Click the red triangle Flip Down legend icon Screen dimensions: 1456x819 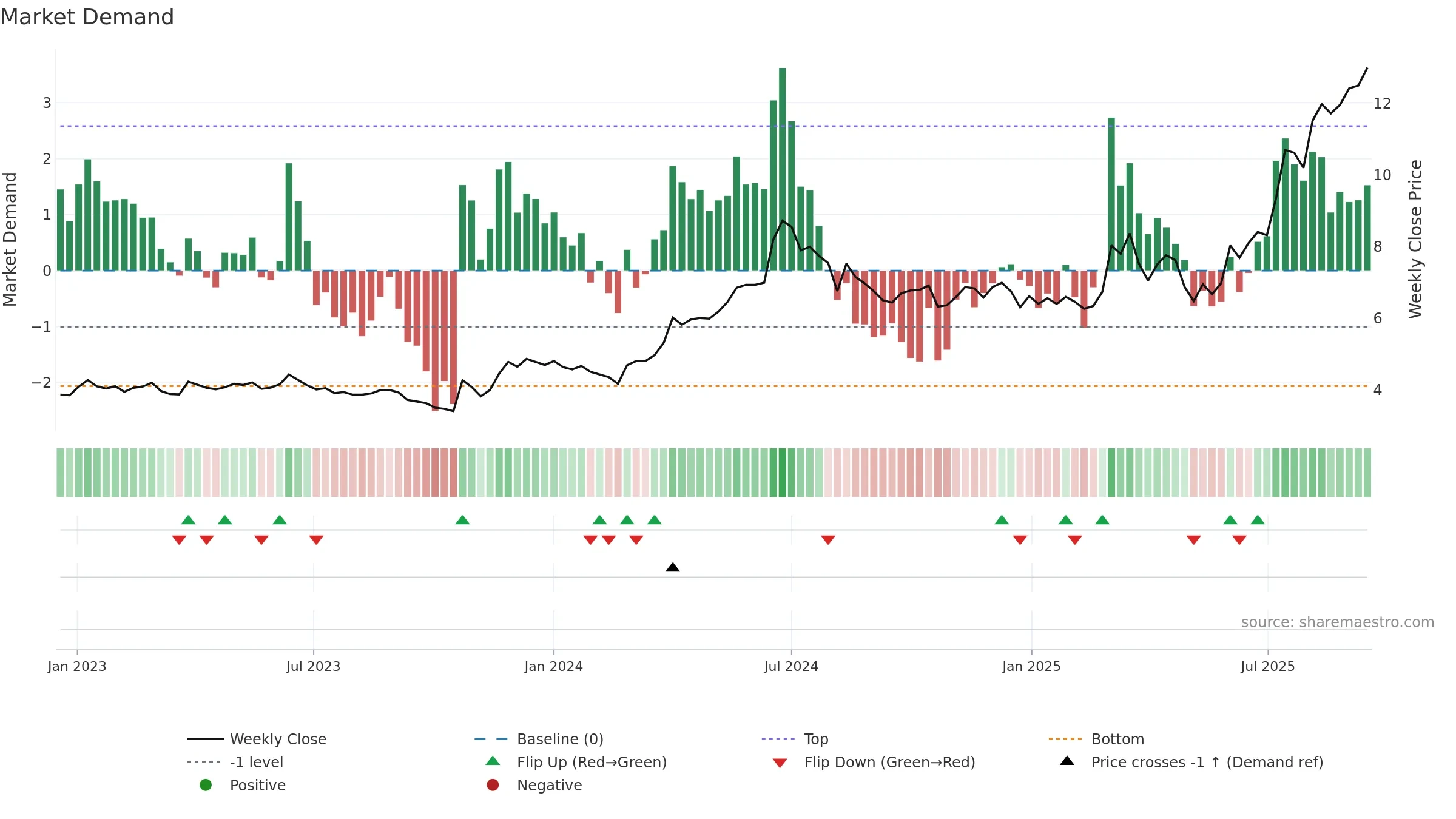[x=780, y=763]
